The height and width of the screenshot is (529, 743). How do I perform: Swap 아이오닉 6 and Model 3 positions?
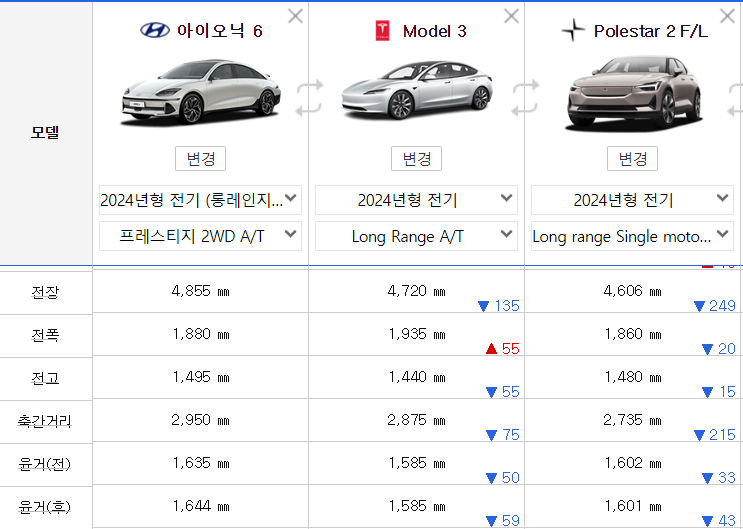tap(309, 99)
